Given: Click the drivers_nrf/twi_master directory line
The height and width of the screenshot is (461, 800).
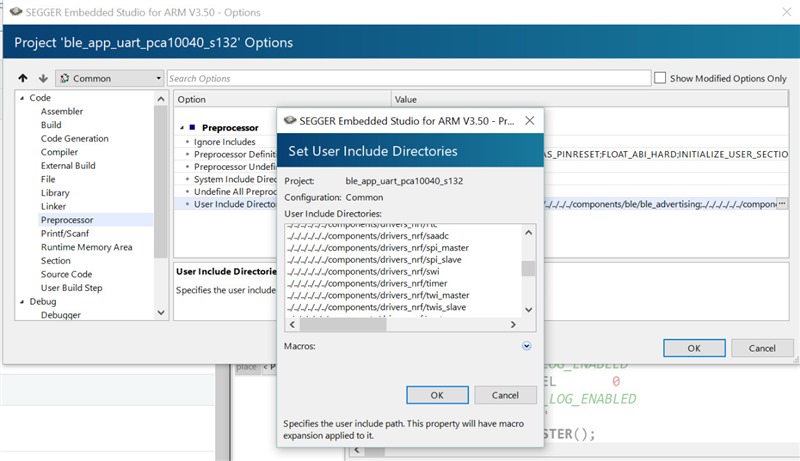Looking at the screenshot, I should (x=378, y=295).
